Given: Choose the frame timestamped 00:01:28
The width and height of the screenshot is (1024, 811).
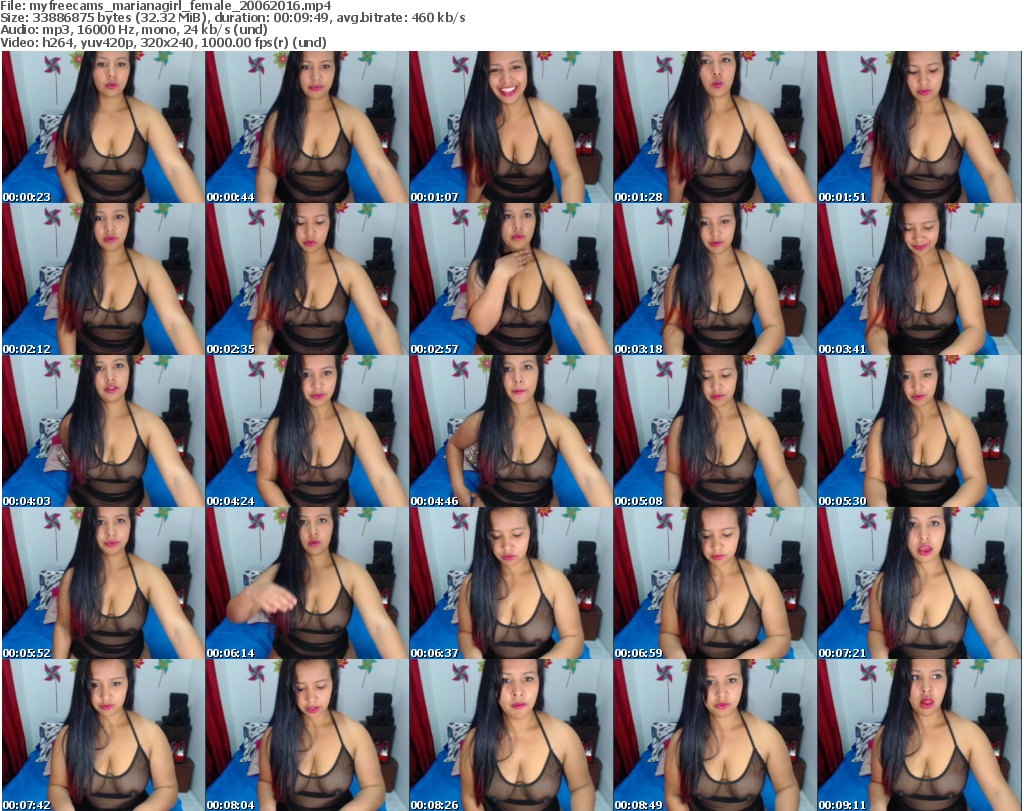Looking at the screenshot, I should [714, 127].
